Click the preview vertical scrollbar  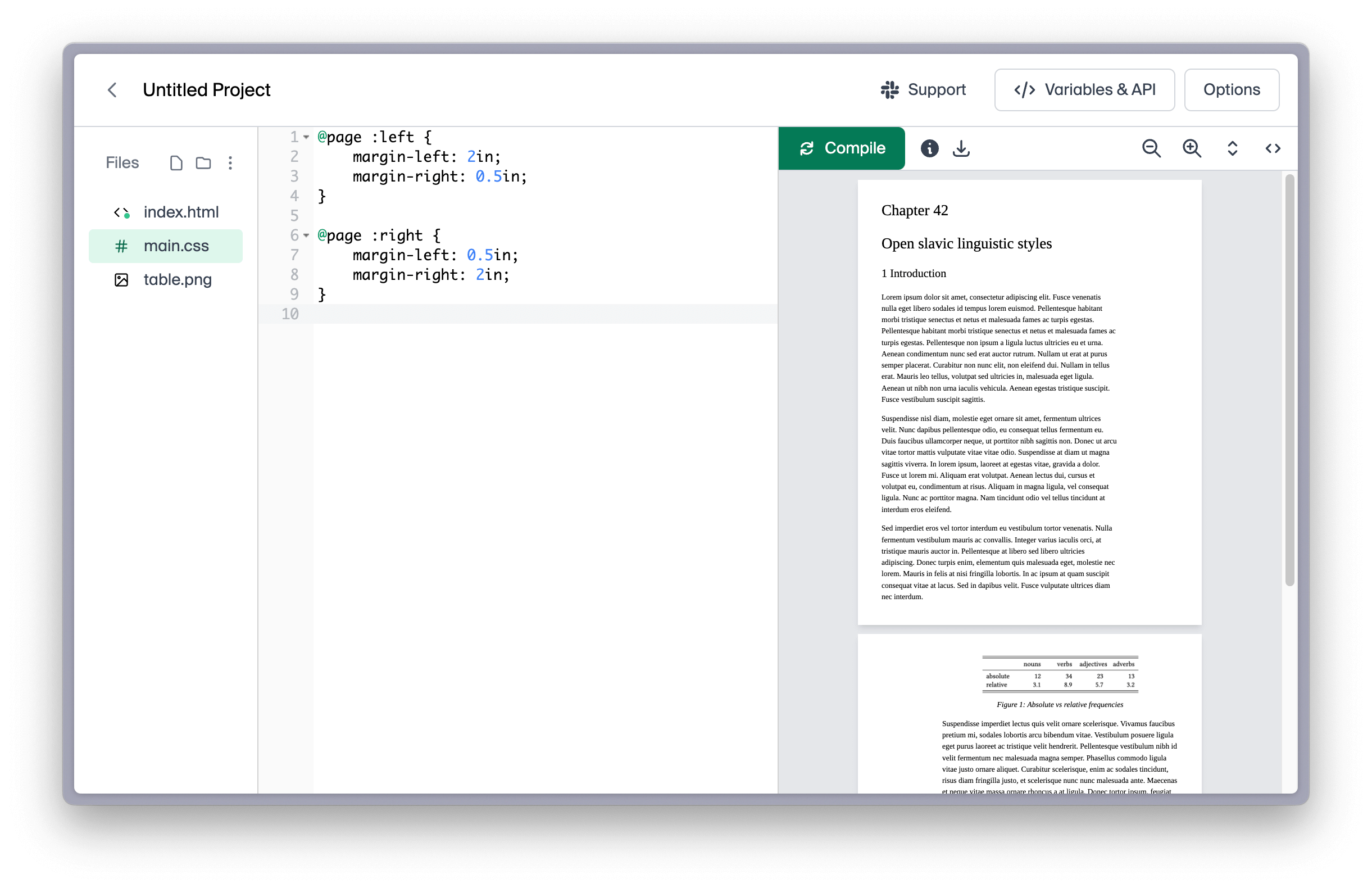coord(1289,380)
